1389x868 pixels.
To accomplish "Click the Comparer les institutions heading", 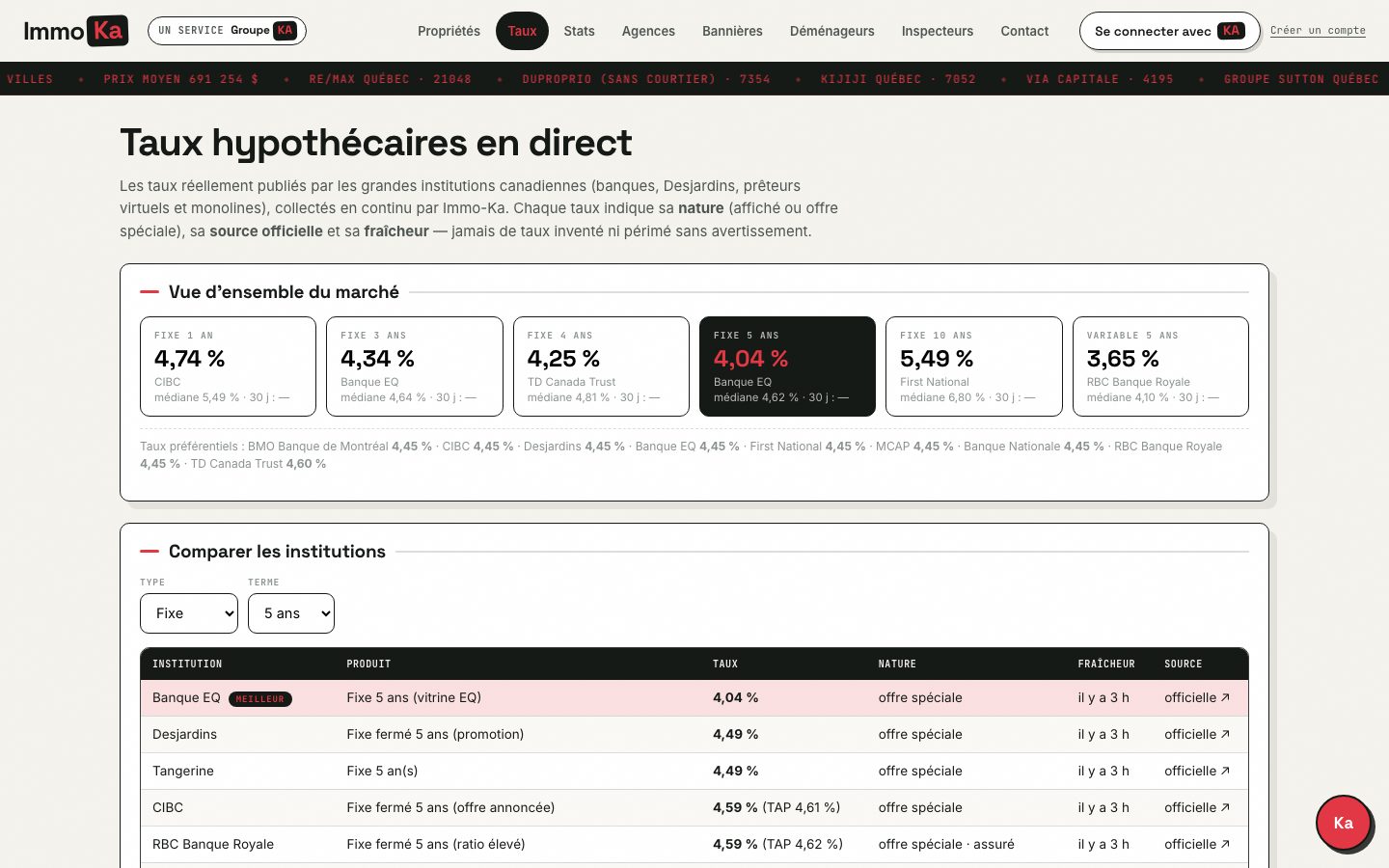I will 277,551.
